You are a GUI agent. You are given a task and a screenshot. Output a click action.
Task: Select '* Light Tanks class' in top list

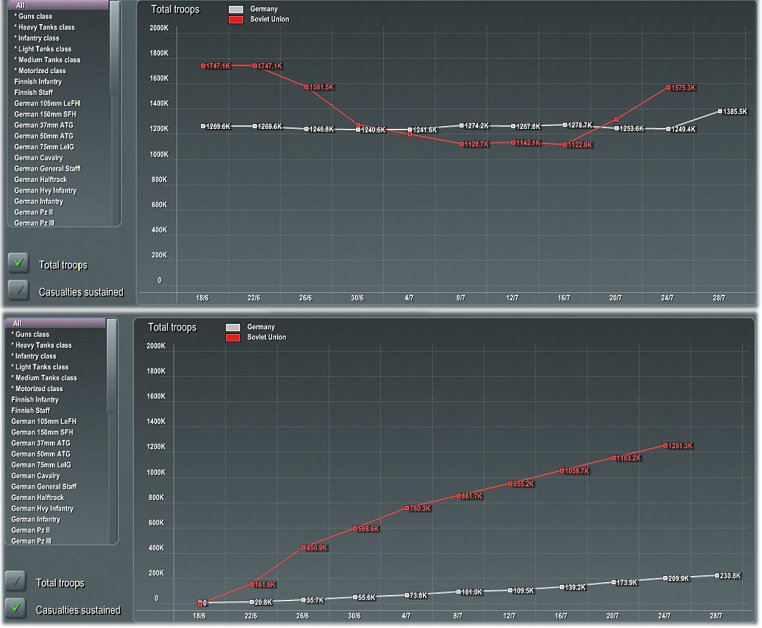point(43,49)
